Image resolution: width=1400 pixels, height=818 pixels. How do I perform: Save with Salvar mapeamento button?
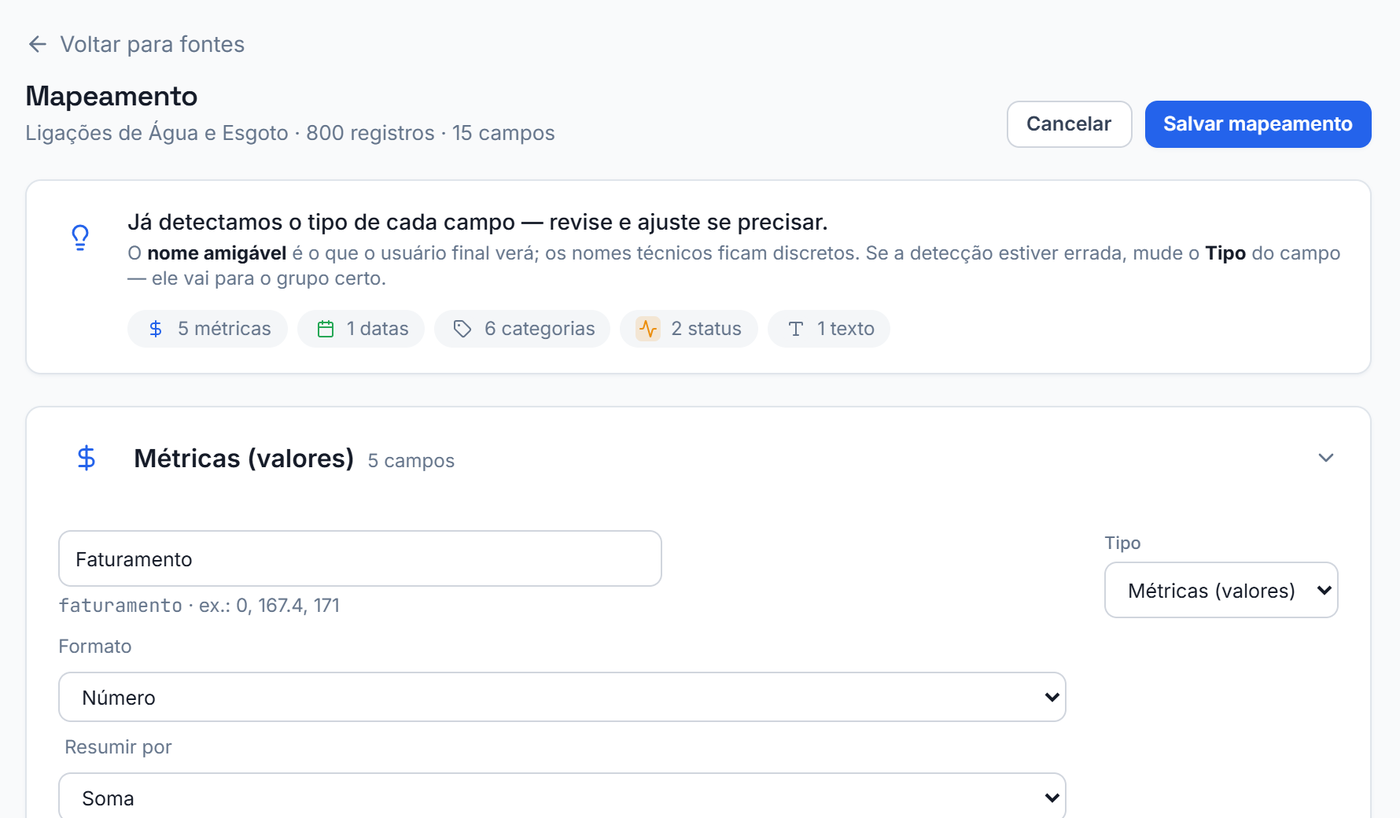point(1258,124)
